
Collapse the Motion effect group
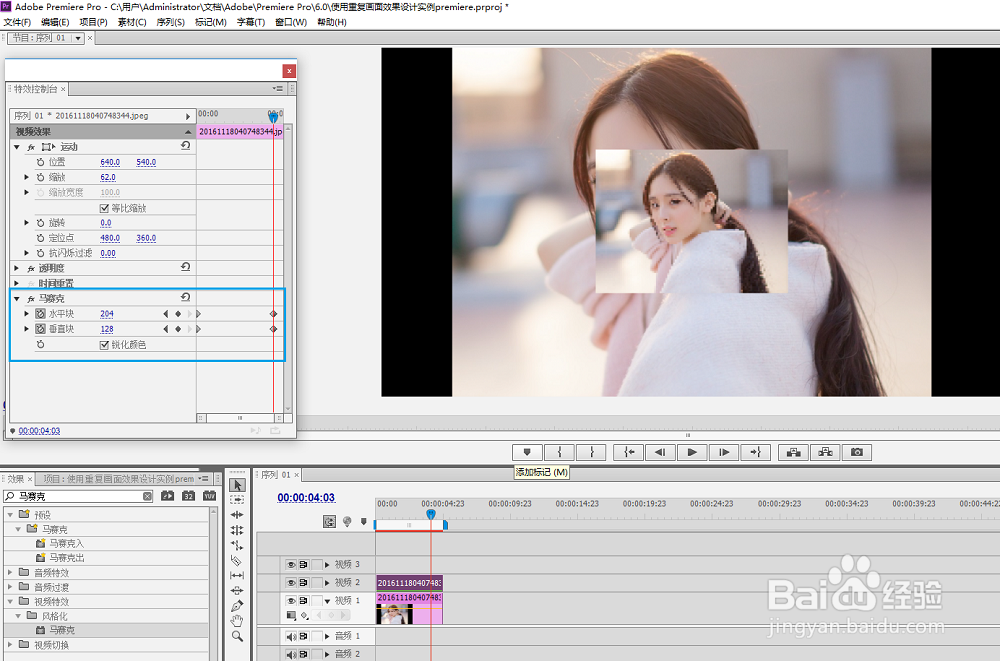(x=17, y=147)
